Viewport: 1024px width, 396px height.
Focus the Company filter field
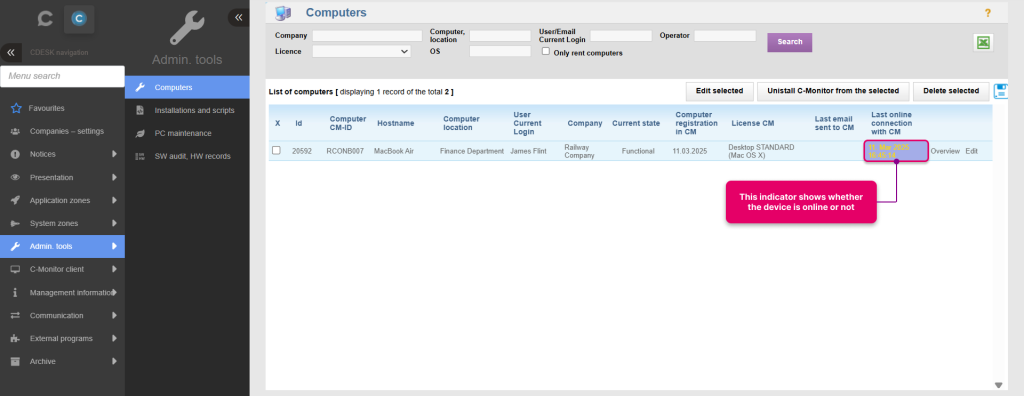[x=367, y=36]
